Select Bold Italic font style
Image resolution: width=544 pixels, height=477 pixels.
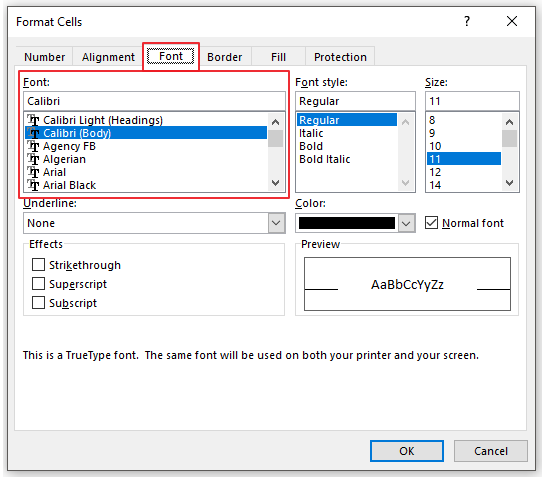347,159
